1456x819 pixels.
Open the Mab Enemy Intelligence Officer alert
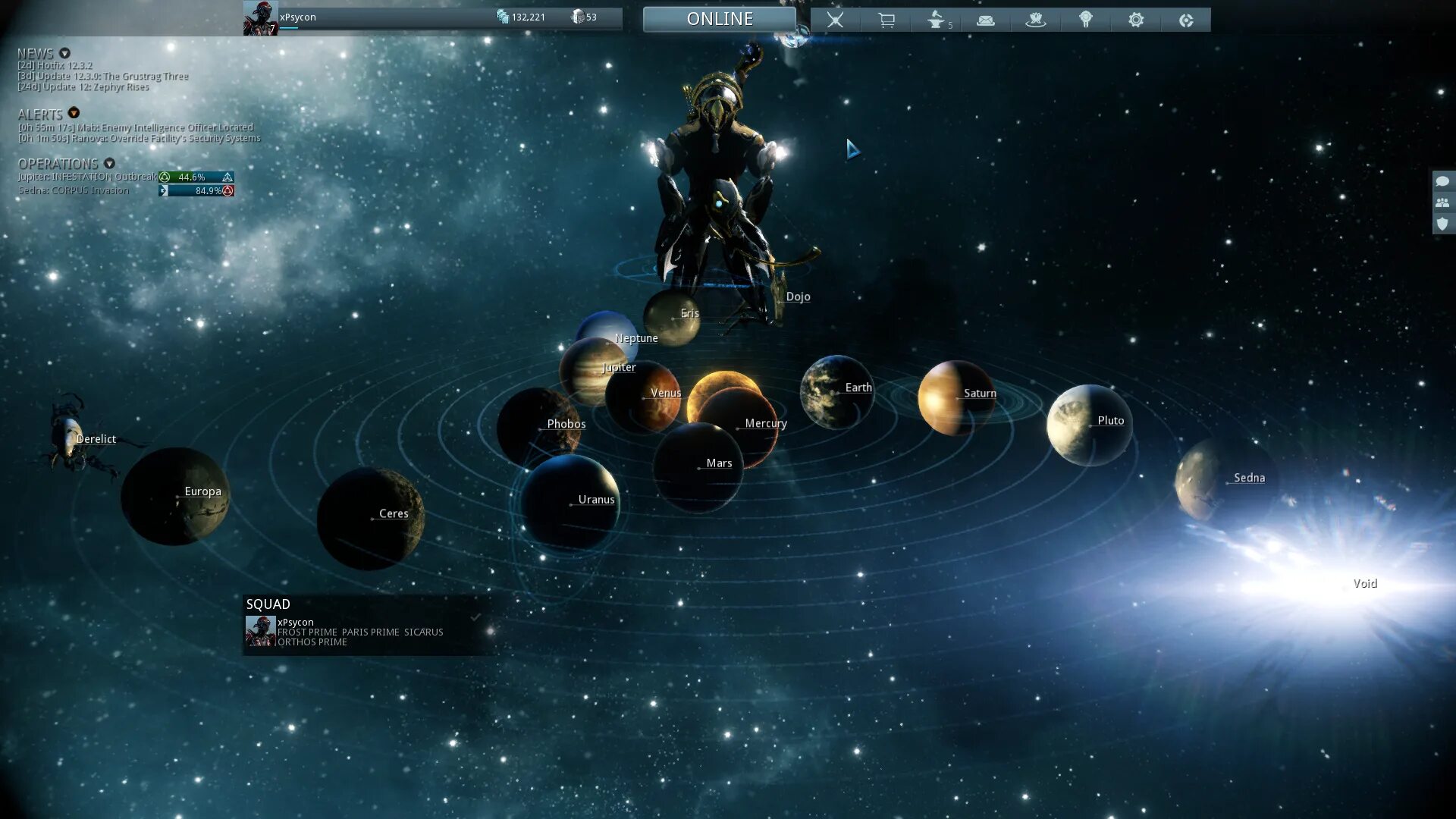point(135,127)
